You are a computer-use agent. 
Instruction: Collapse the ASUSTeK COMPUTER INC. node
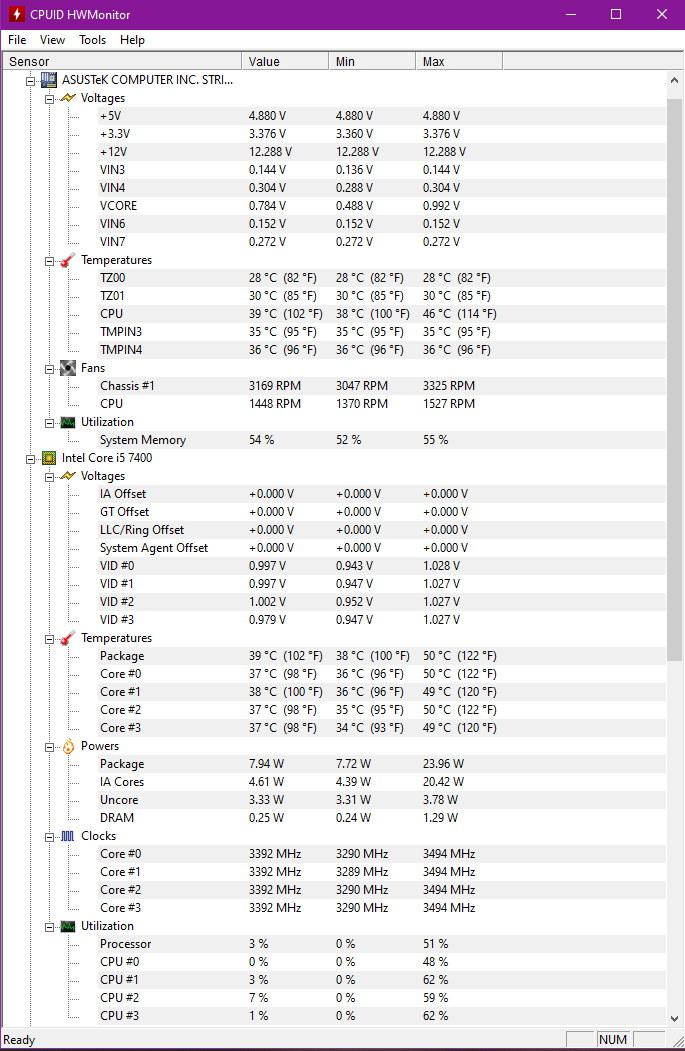[x=30, y=80]
